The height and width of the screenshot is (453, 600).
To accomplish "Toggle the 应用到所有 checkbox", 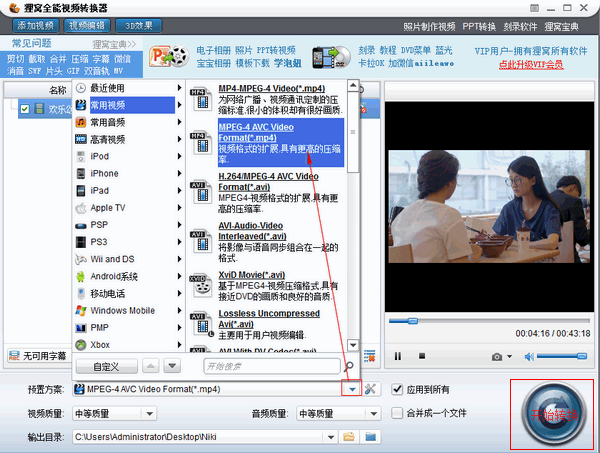I will 397,389.
